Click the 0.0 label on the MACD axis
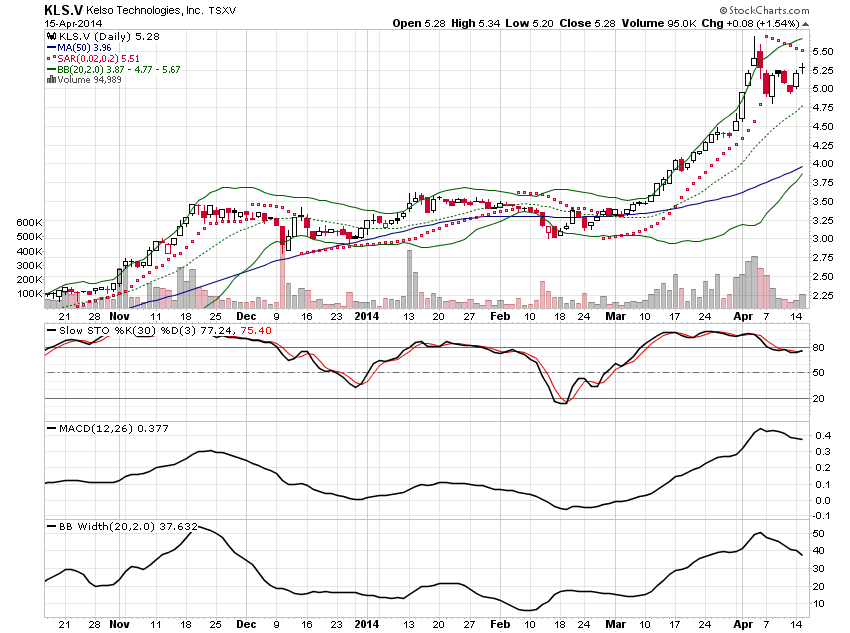 [x=823, y=501]
